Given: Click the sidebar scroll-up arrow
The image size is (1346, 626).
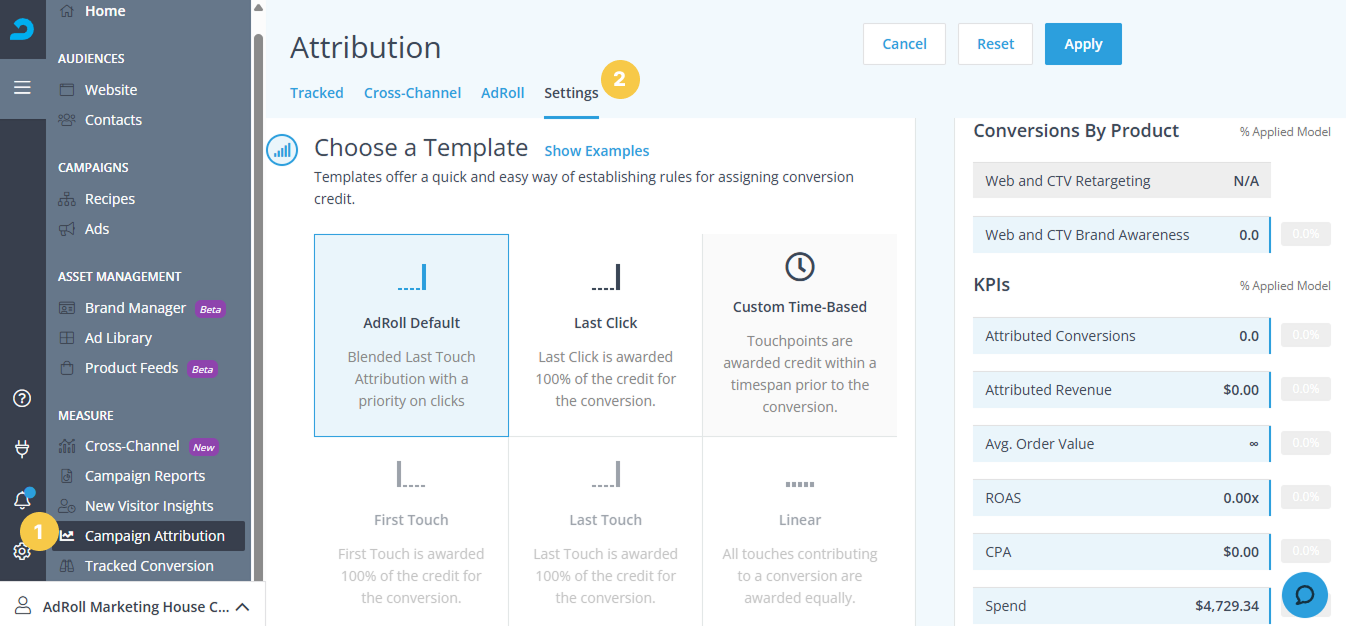Looking at the screenshot, I should click(258, 7).
